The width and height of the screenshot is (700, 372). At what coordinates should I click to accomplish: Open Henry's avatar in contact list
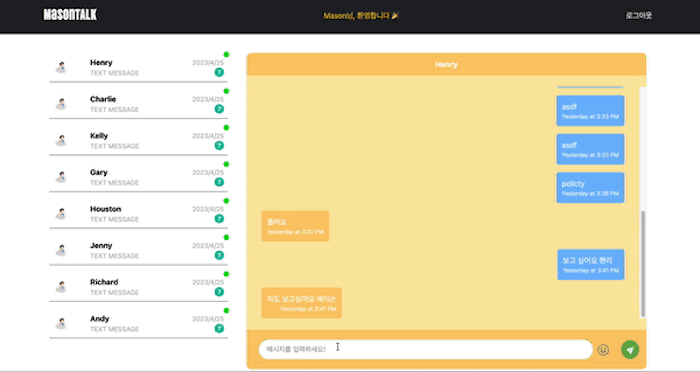[x=61, y=67]
